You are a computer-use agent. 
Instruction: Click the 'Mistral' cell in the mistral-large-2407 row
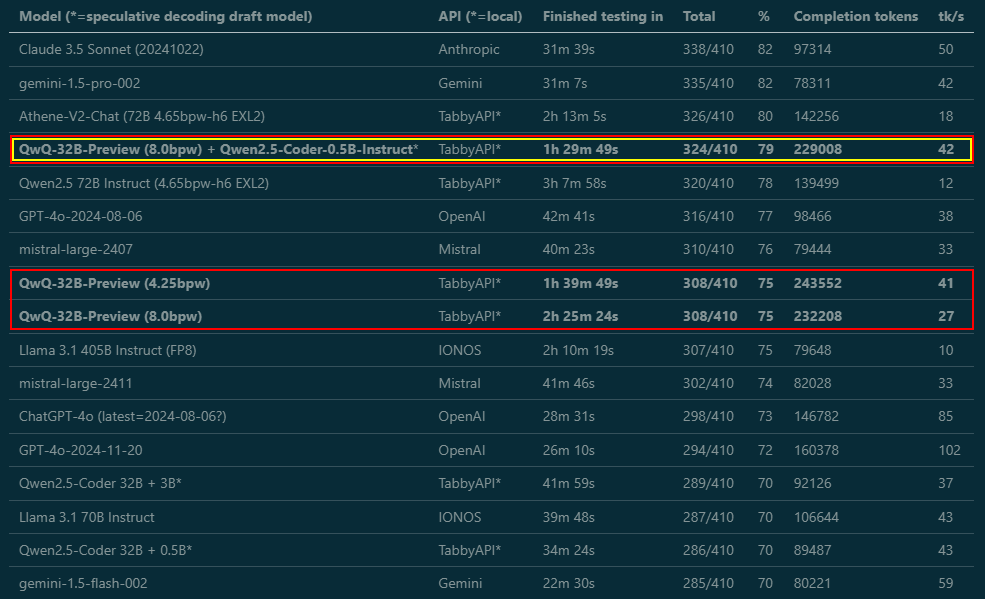(459, 250)
